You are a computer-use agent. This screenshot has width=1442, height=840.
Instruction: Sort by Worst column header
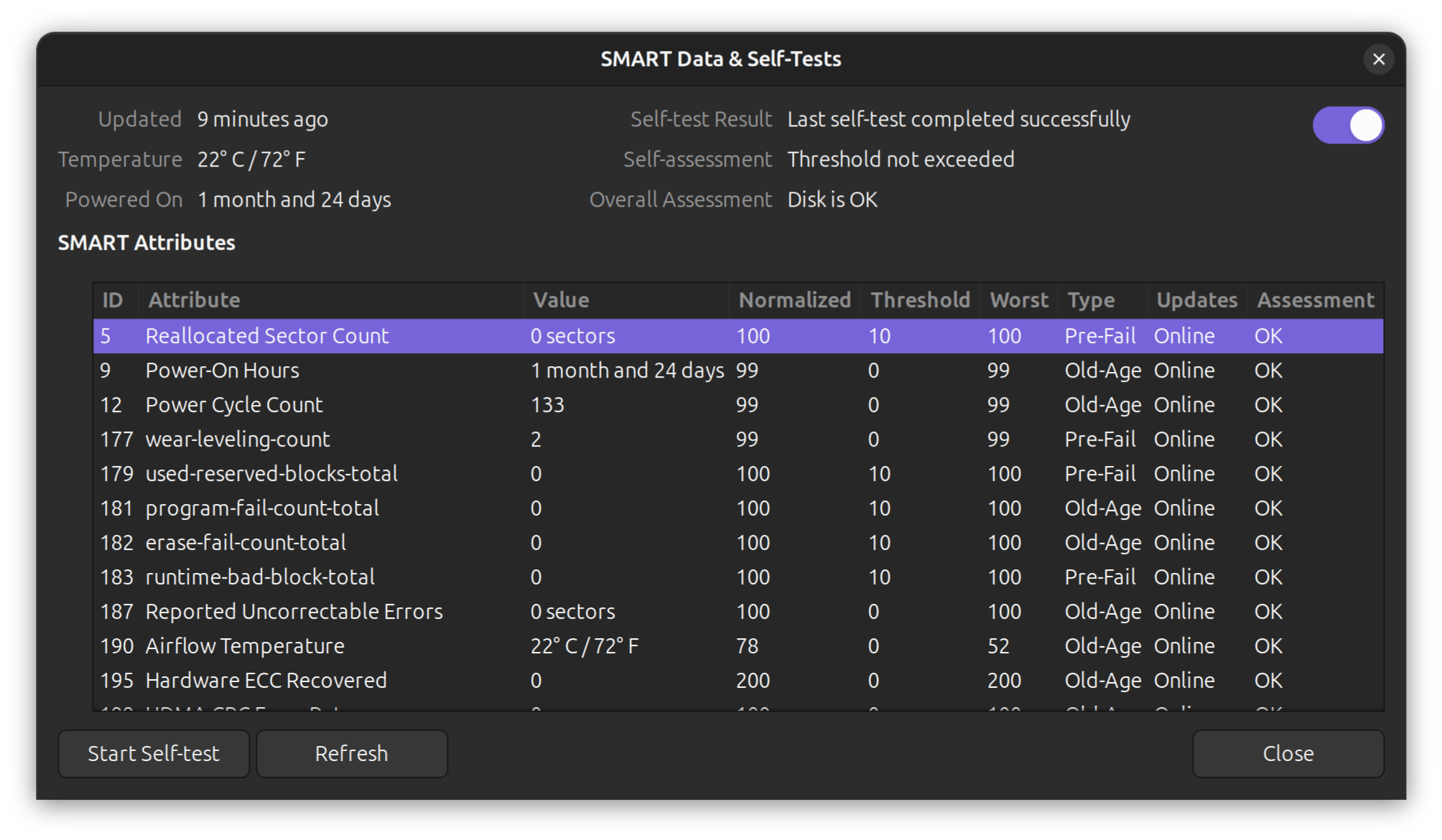(1018, 300)
